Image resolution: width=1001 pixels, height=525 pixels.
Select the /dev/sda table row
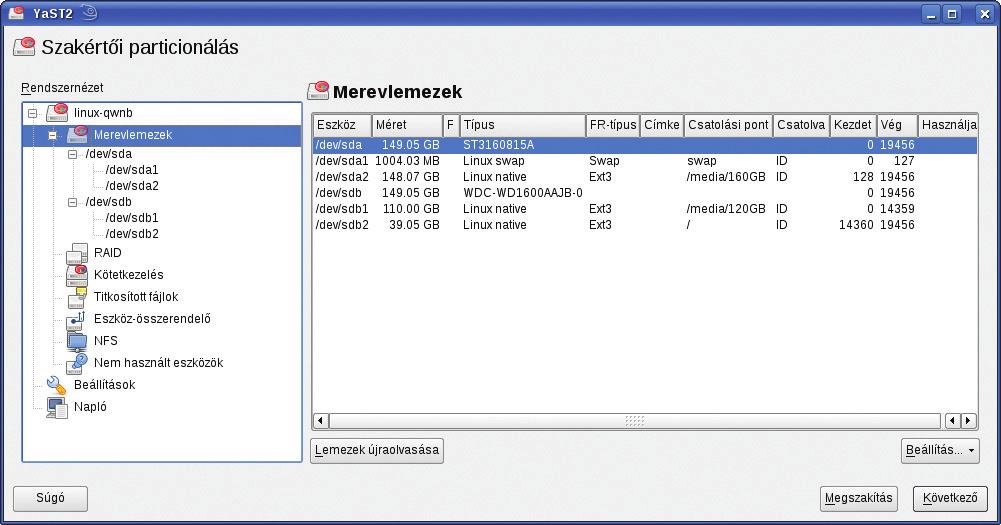(x=645, y=145)
